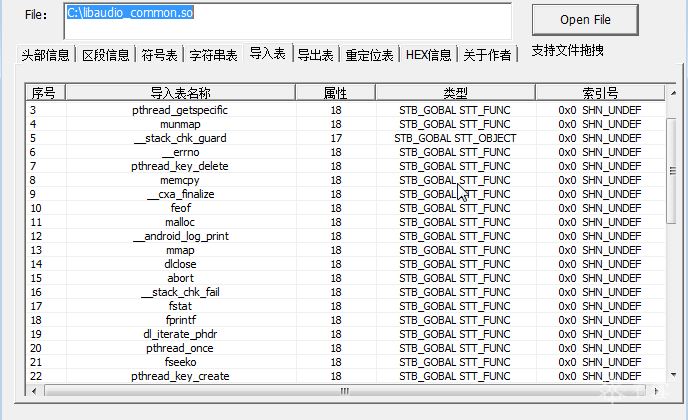Select the malloc row
This screenshot has width=688, height=420.
click(x=345, y=222)
